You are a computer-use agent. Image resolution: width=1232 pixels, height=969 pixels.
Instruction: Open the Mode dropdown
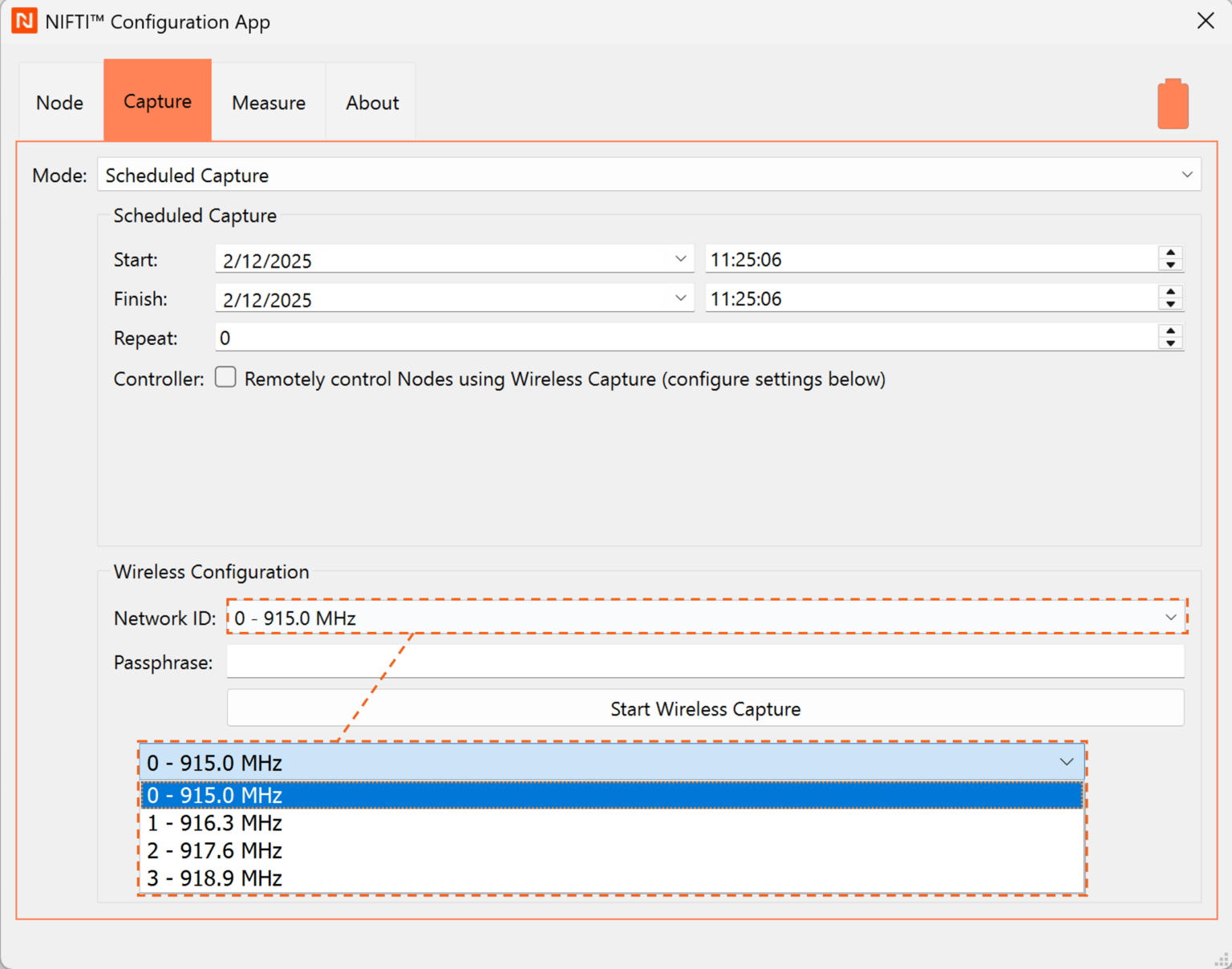[1189, 174]
